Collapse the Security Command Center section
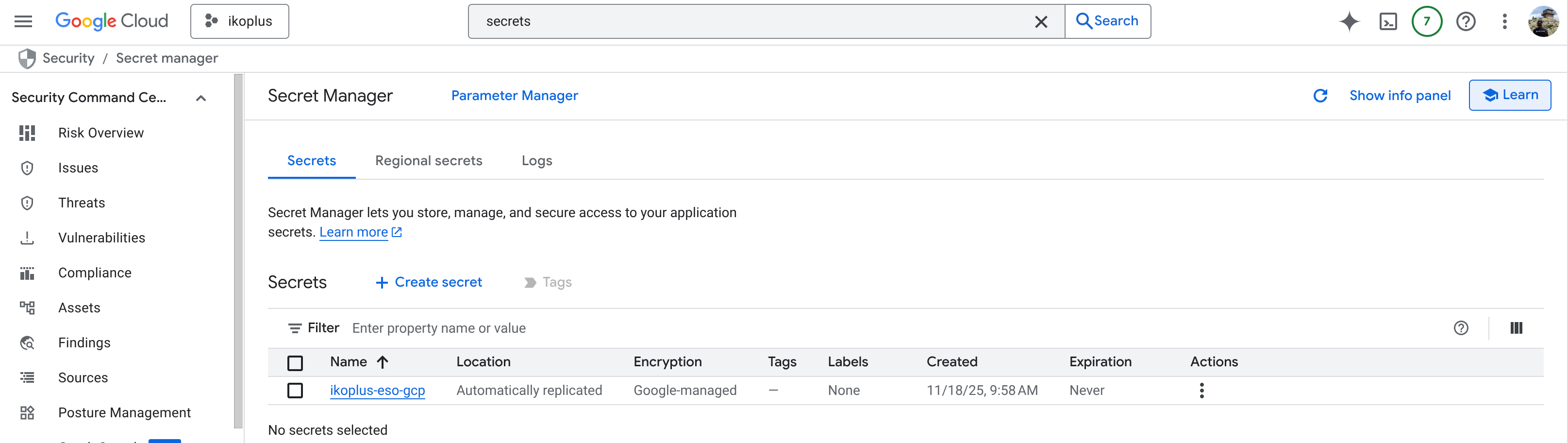 point(201,98)
